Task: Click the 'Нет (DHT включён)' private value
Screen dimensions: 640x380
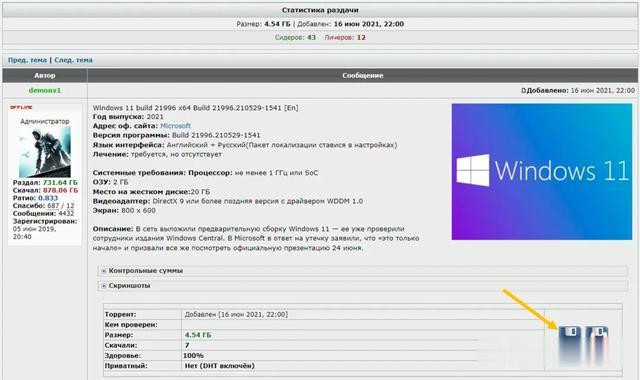Action: (x=220, y=366)
